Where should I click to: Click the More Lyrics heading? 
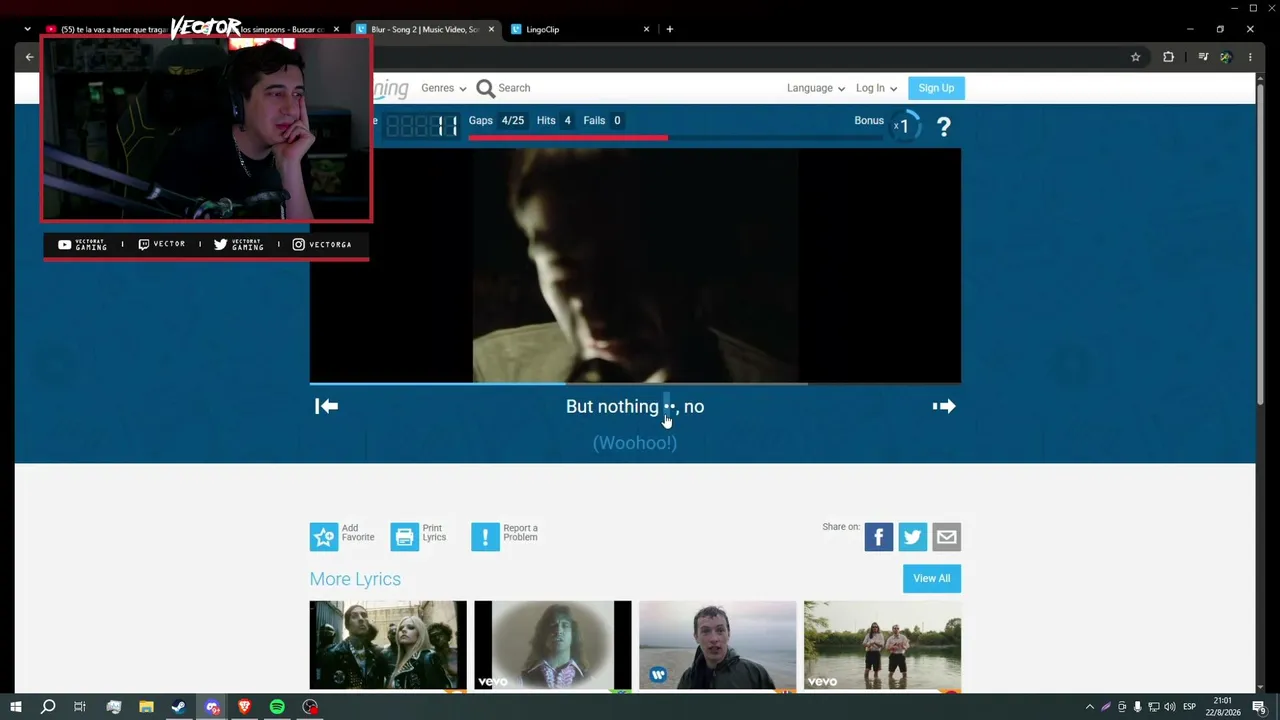pyautogui.click(x=355, y=579)
